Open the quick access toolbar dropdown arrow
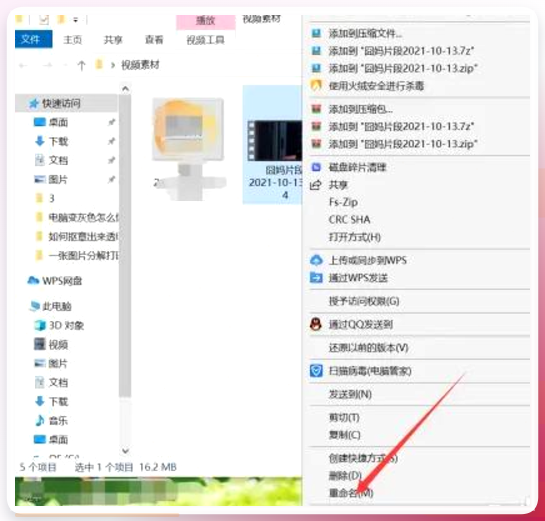 tap(75, 20)
